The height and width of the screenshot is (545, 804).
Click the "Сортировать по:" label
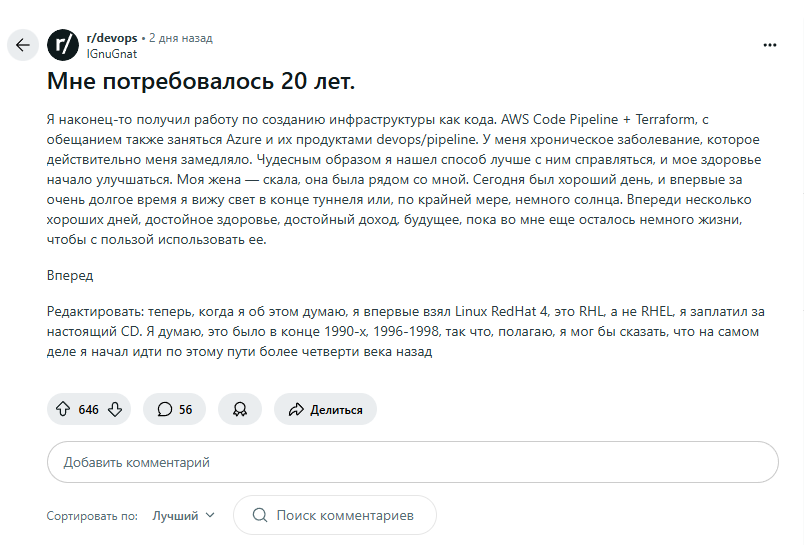(x=92, y=516)
